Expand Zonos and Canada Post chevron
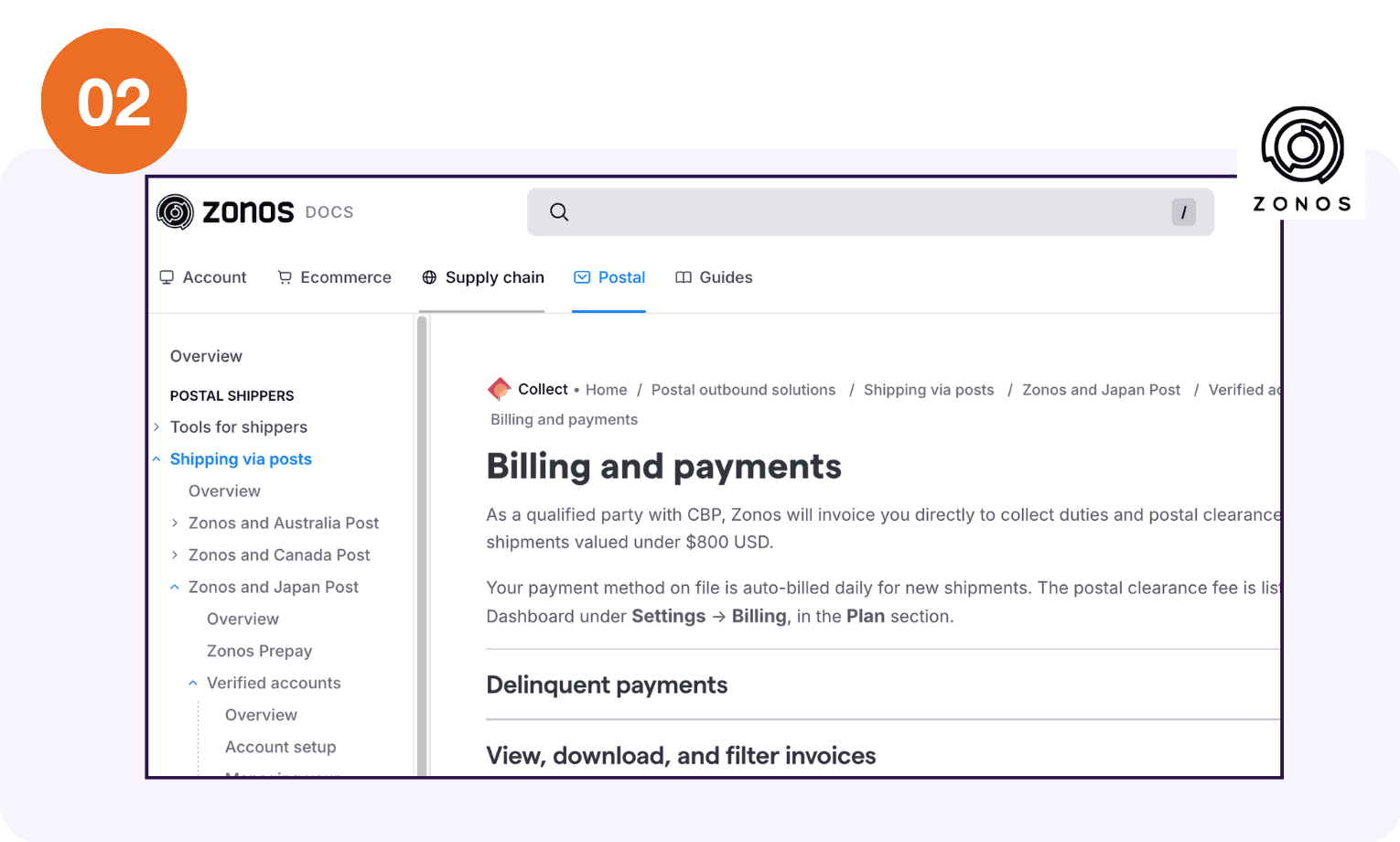The height and width of the screenshot is (842, 1400). [x=175, y=555]
